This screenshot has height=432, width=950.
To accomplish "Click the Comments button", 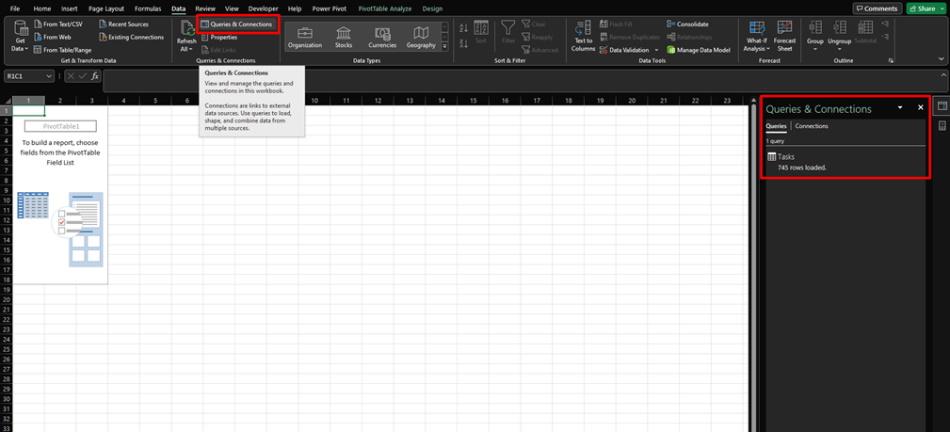I will coord(877,8).
